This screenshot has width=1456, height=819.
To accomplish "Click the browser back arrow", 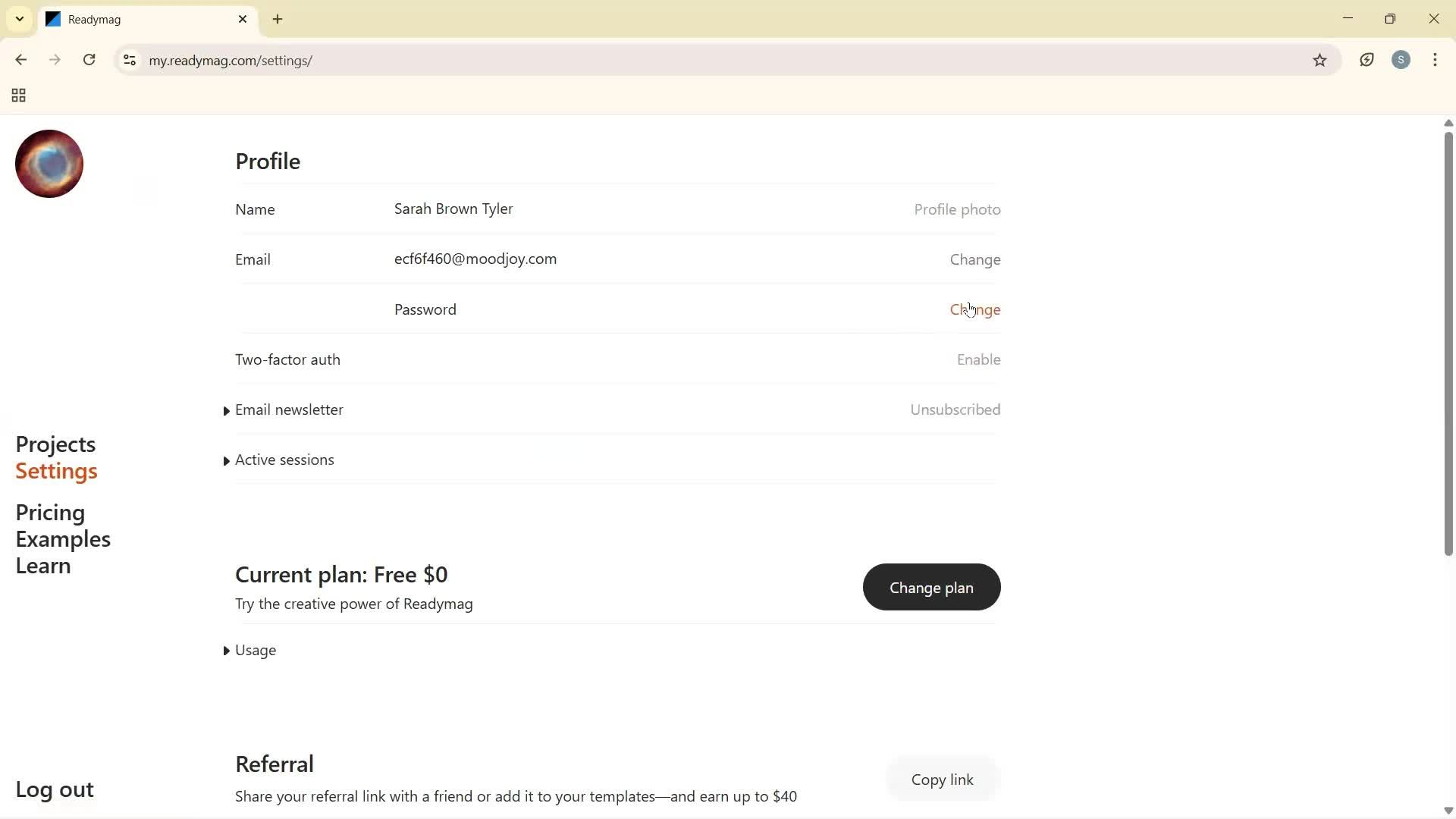I will (20, 60).
